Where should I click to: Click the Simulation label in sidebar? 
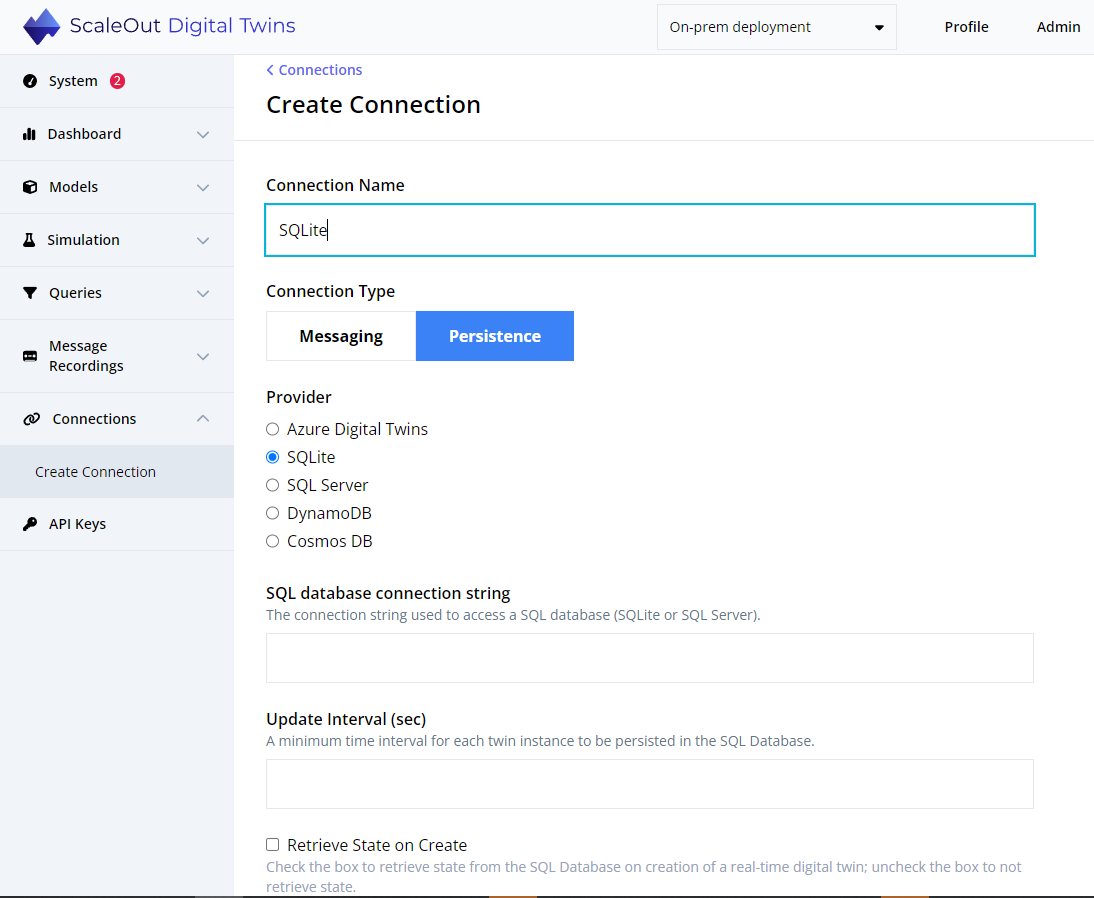(84, 240)
